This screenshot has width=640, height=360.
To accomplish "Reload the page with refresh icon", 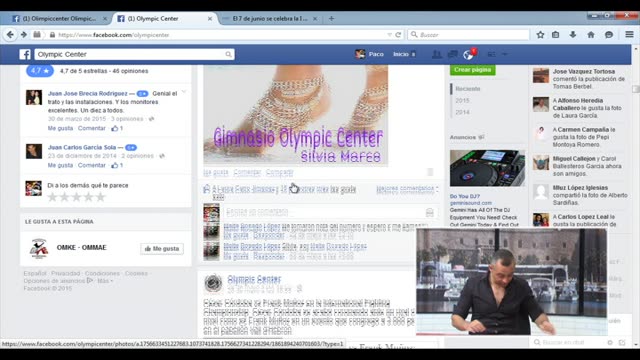I will [x=398, y=35].
